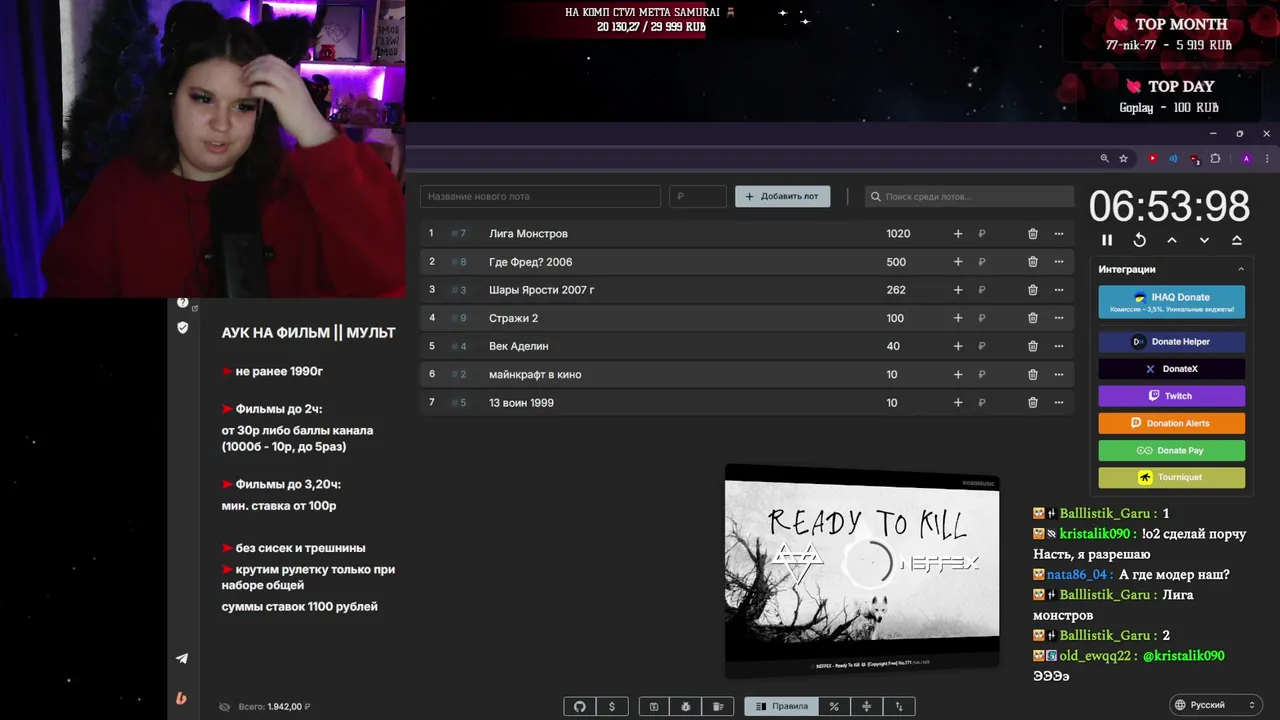Screen dimensions: 1280x720
Task: Click the bug report icon
Action: [686, 706]
